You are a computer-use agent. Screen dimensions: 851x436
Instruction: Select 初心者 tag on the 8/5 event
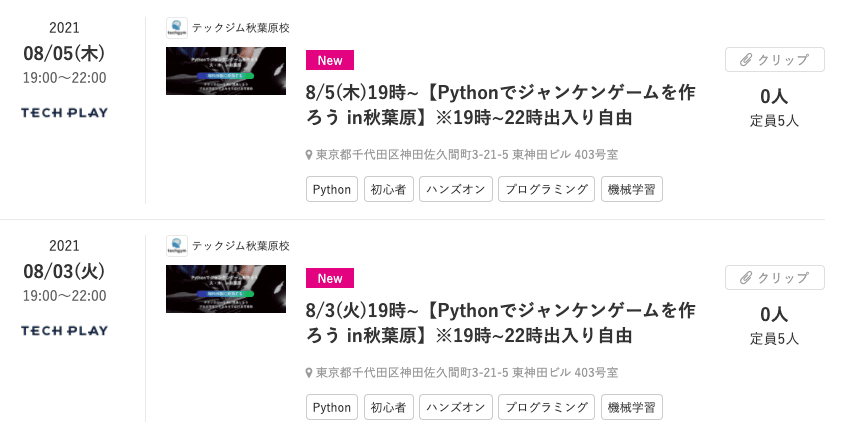387,189
